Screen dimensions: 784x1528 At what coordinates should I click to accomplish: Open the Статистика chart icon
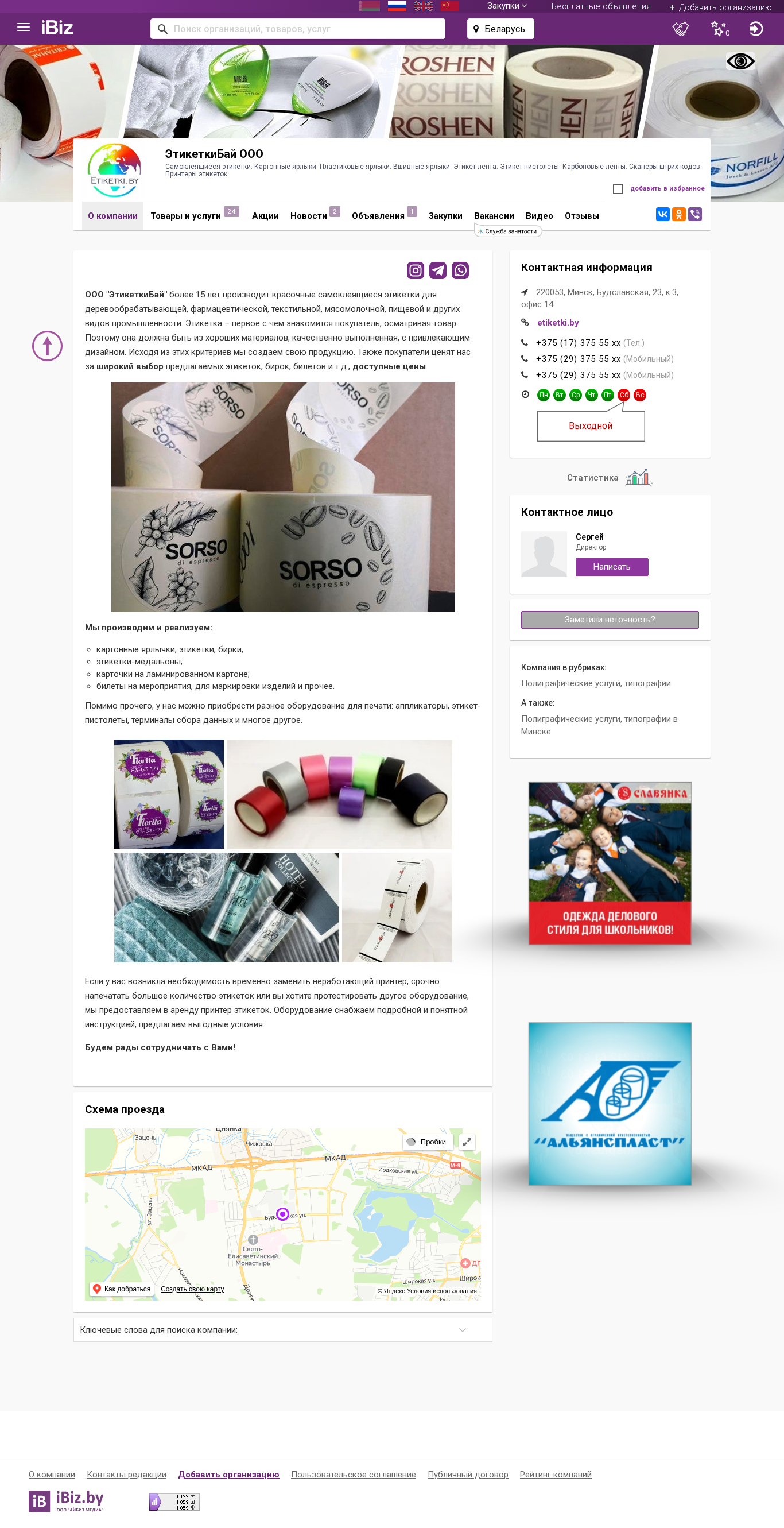point(638,478)
